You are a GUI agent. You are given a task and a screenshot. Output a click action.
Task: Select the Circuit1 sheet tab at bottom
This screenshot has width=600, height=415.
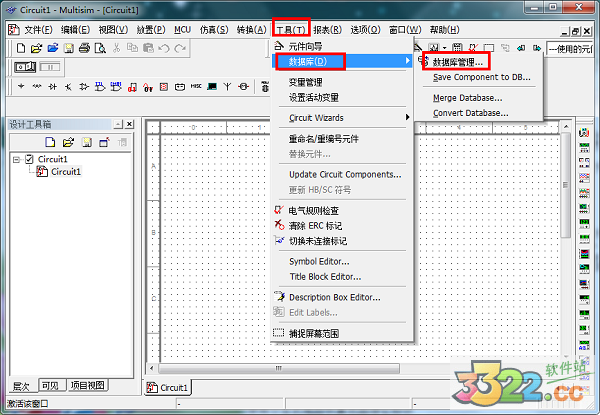pos(168,387)
